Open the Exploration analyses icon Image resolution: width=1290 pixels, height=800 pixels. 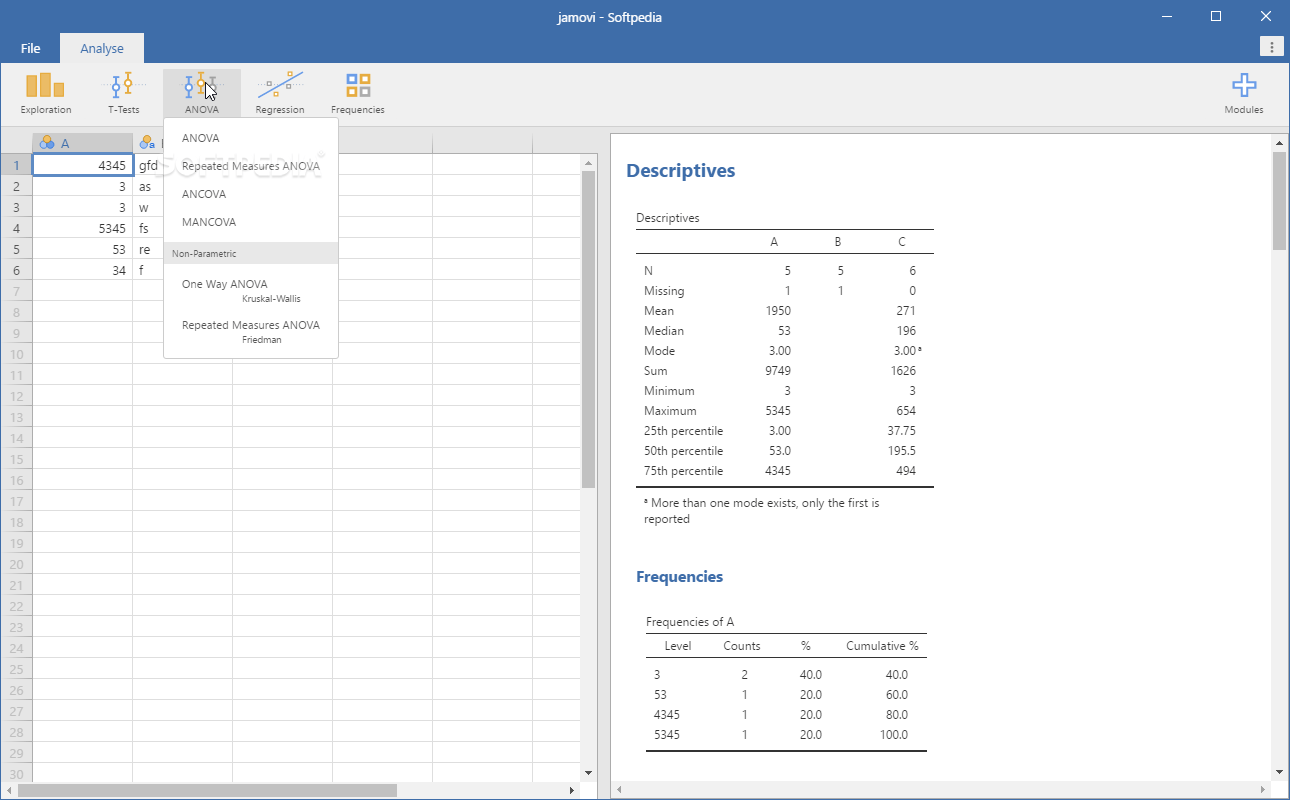click(x=46, y=93)
